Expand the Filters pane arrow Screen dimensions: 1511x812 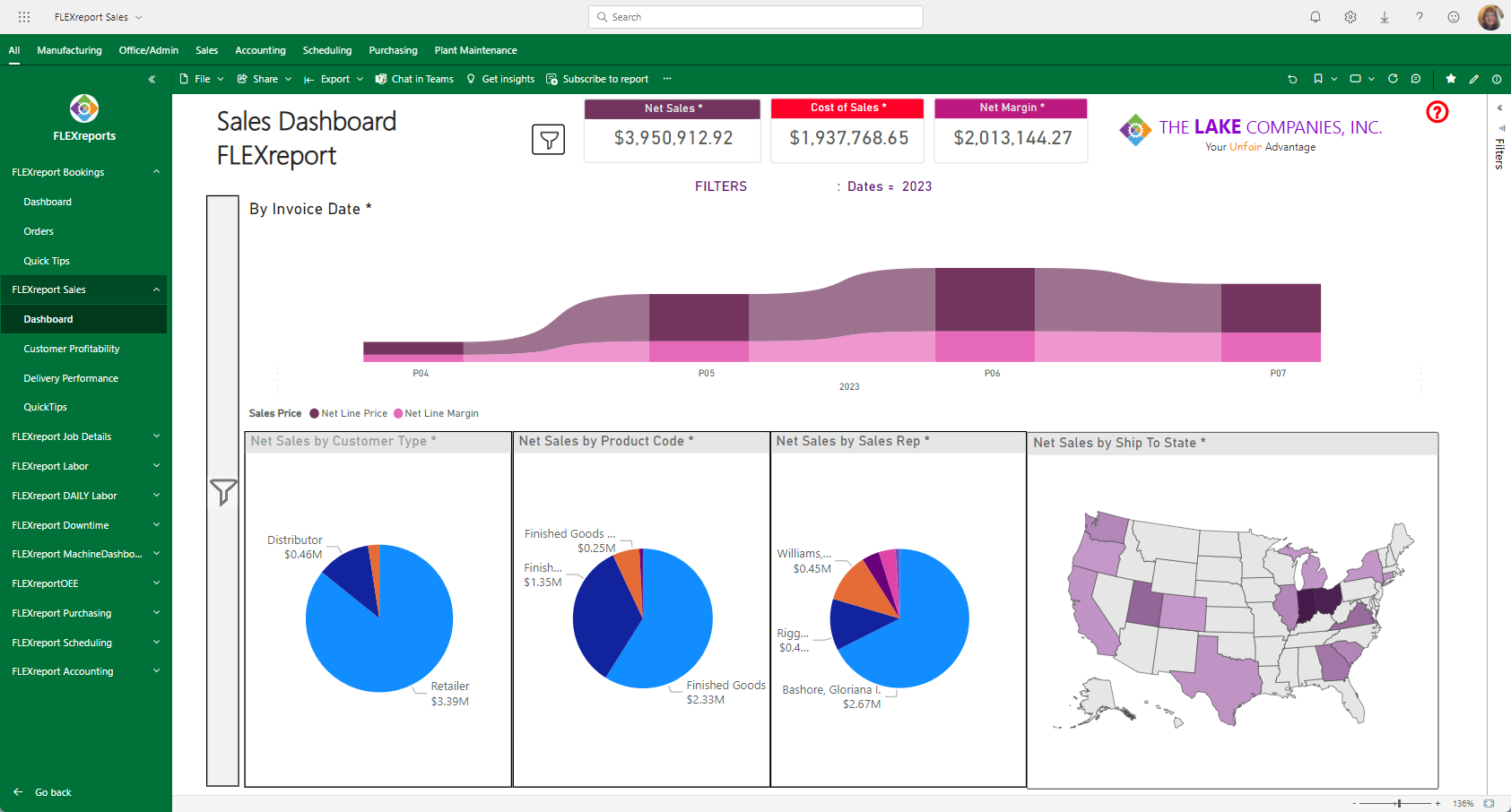(1499, 108)
